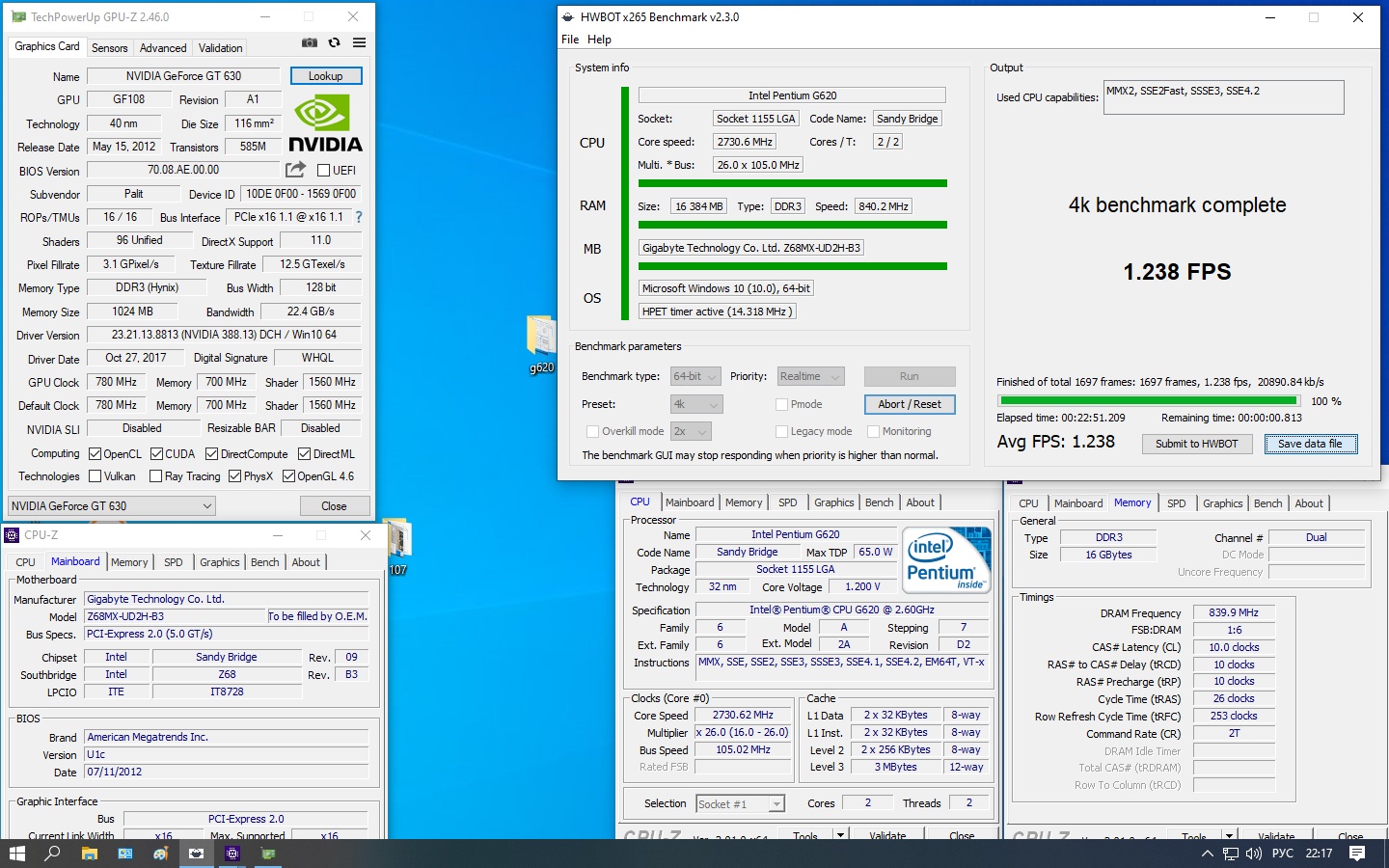Toggle the OpenGL 4.6 checkbox
Screen dimensions: 1389x868
tap(288, 475)
